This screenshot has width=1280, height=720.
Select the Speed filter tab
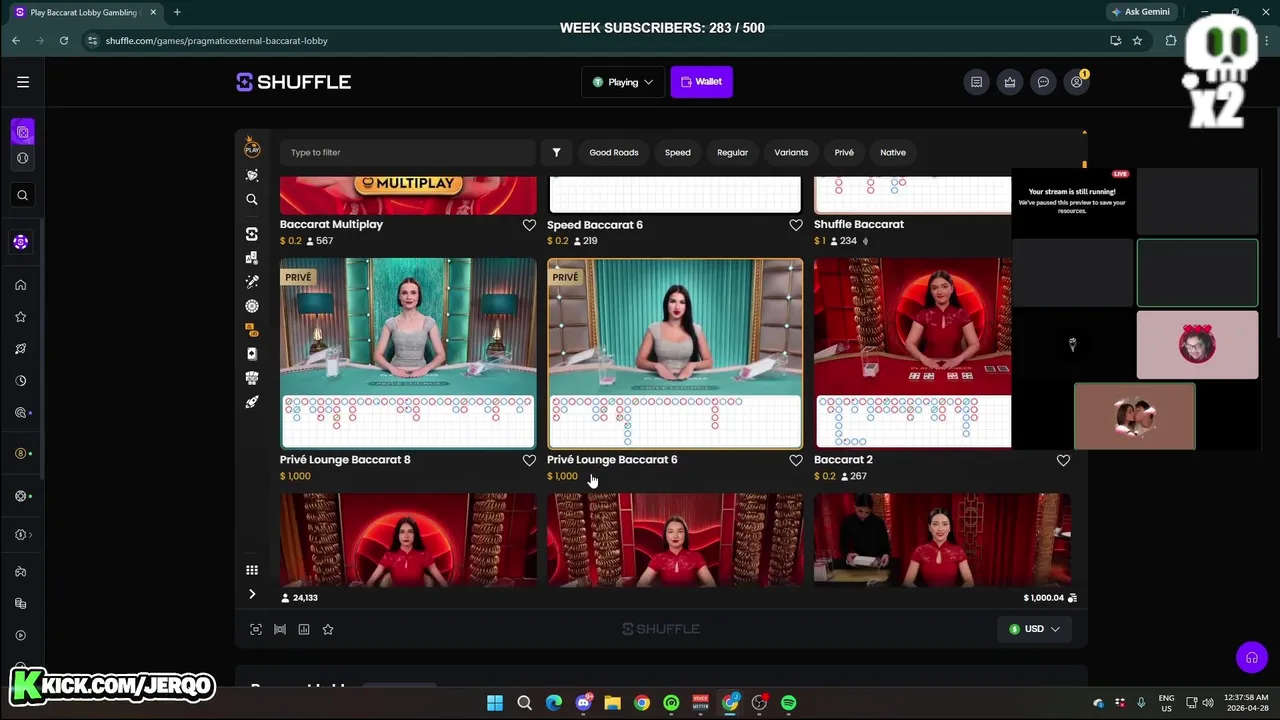[x=678, y=152]
